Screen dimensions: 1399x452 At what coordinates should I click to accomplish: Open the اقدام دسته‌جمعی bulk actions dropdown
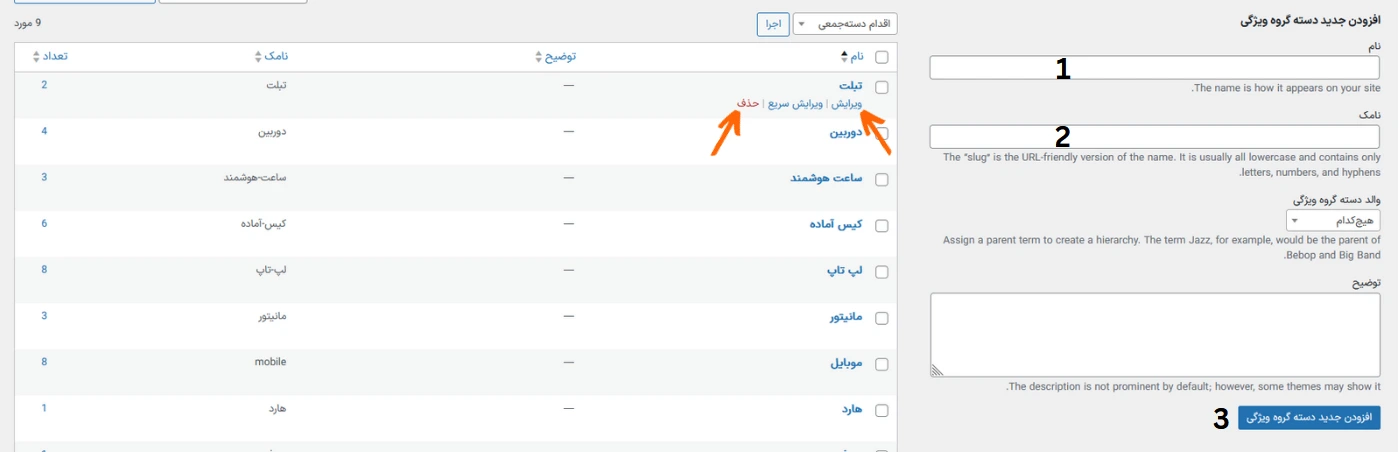click(845, 24)
